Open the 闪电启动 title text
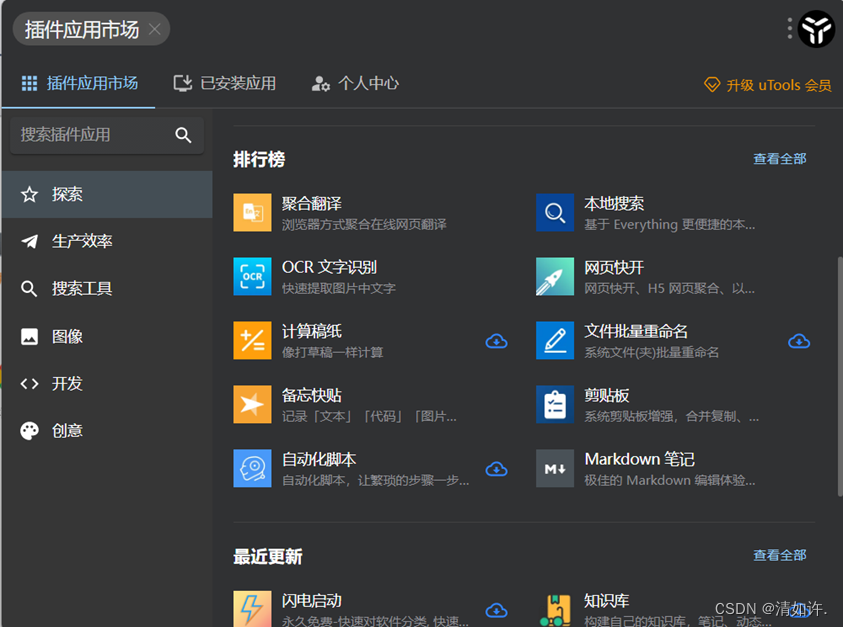This screenshot has width=843, height=627. 312,601
